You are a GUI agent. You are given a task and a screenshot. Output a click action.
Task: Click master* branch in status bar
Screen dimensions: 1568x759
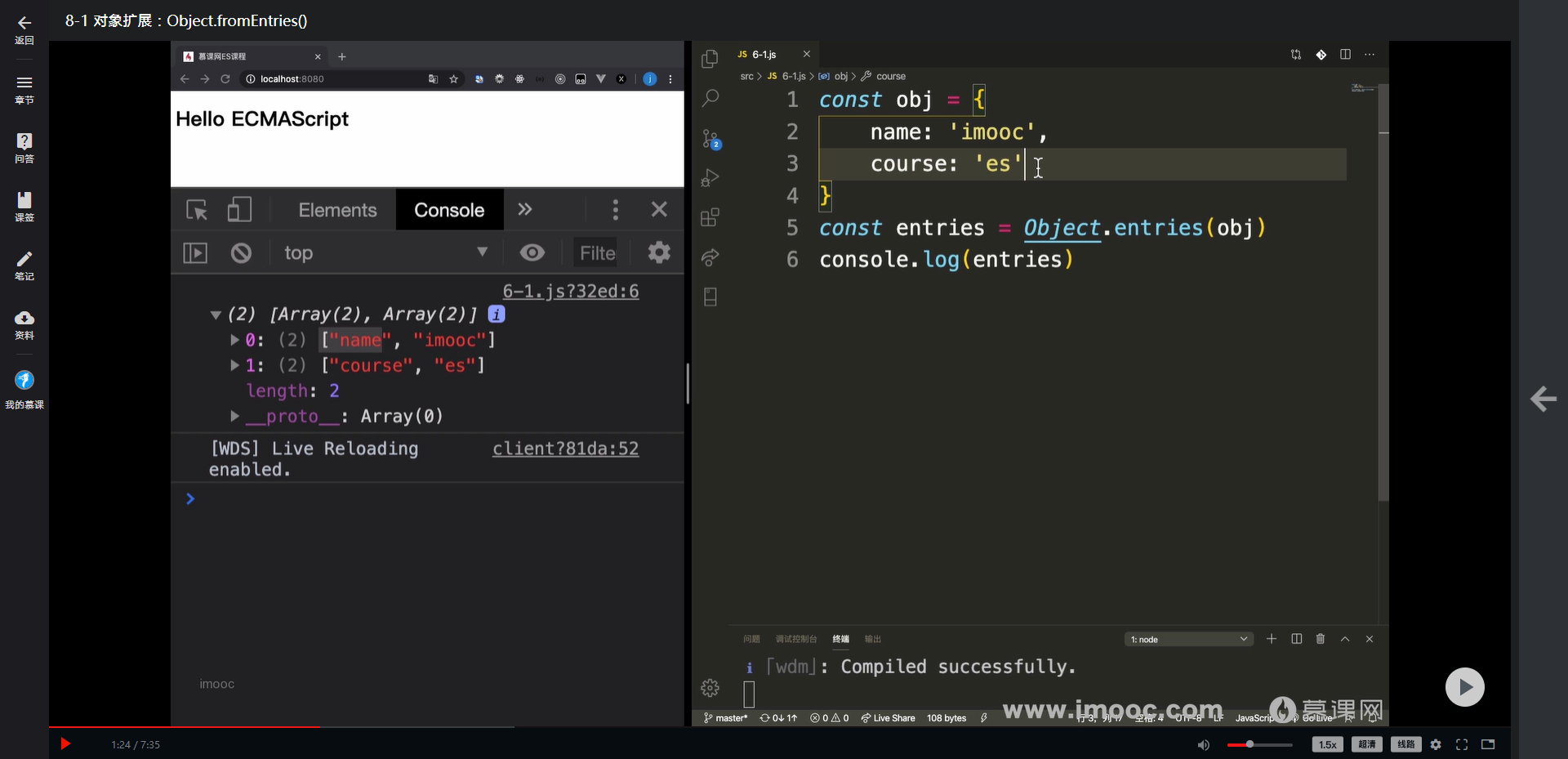click(x=726, y=718)
